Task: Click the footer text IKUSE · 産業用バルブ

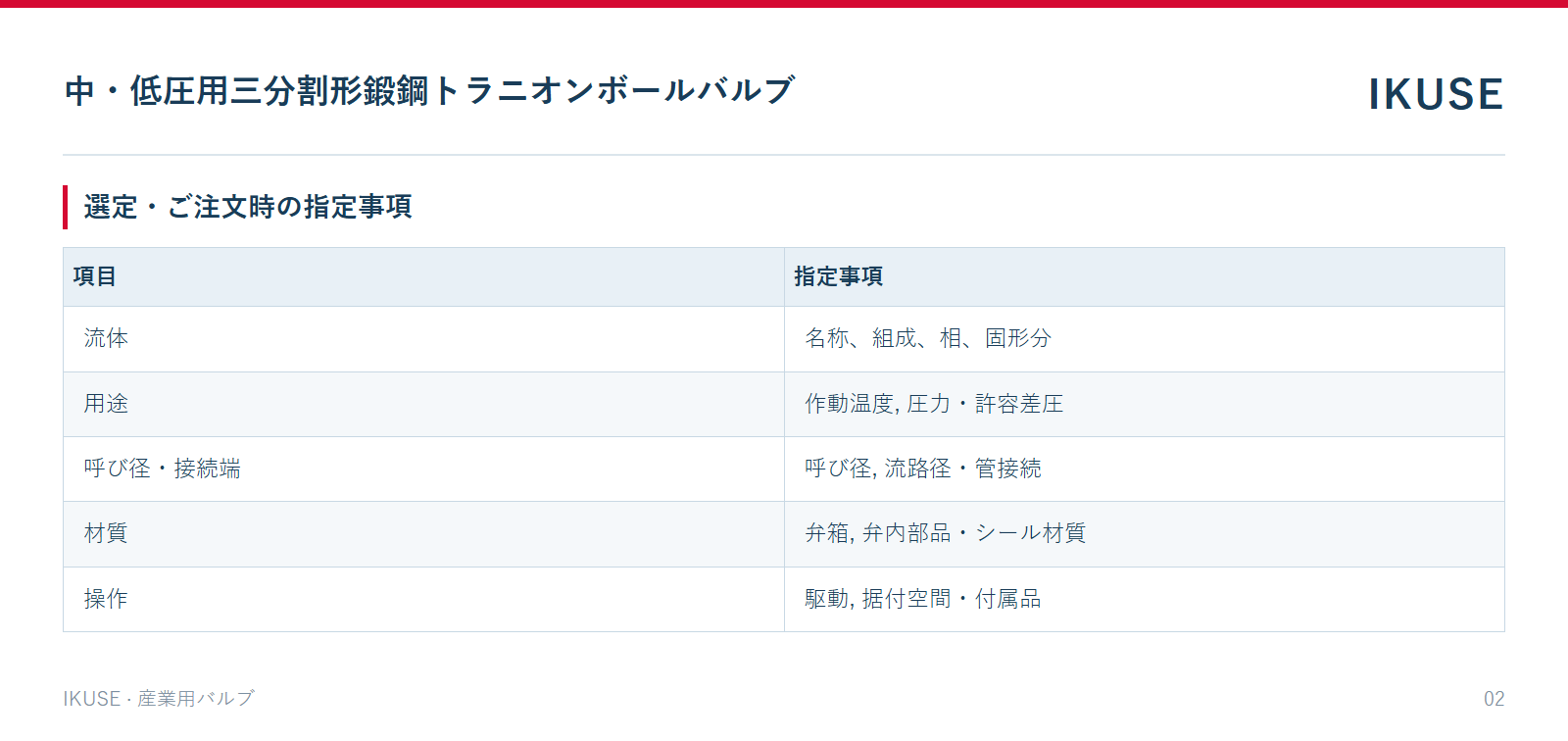Action: point(159,698)
